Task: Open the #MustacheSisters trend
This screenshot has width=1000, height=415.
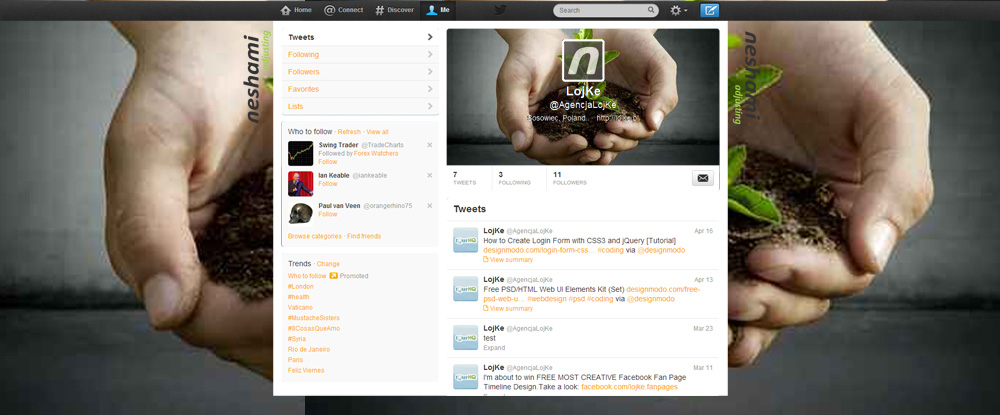Action: (x=313, y=317)
